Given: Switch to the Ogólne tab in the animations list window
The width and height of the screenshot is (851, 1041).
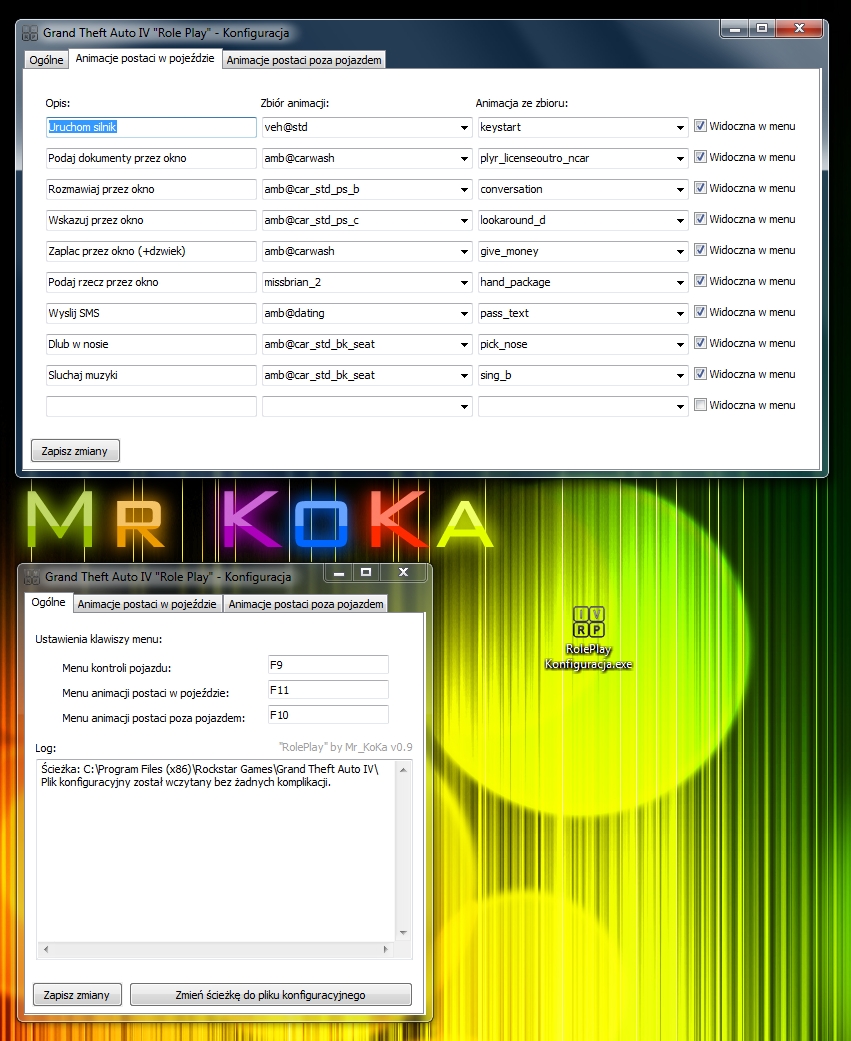Looking at the screenshot, I should (46, 60).
